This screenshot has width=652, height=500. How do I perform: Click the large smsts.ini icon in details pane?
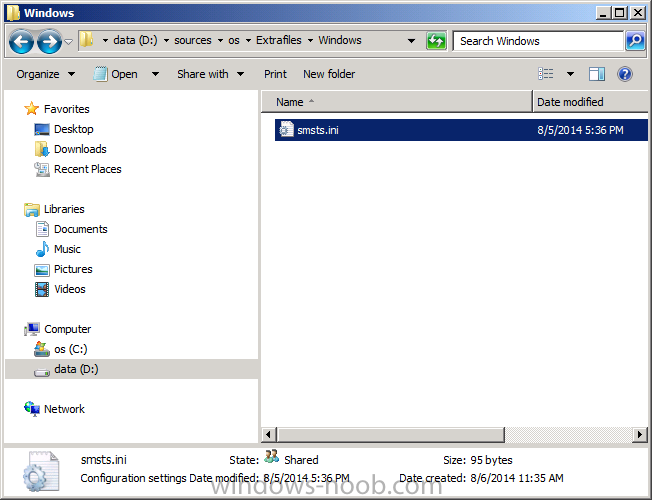pyautogui.click(x=40, y=471)
